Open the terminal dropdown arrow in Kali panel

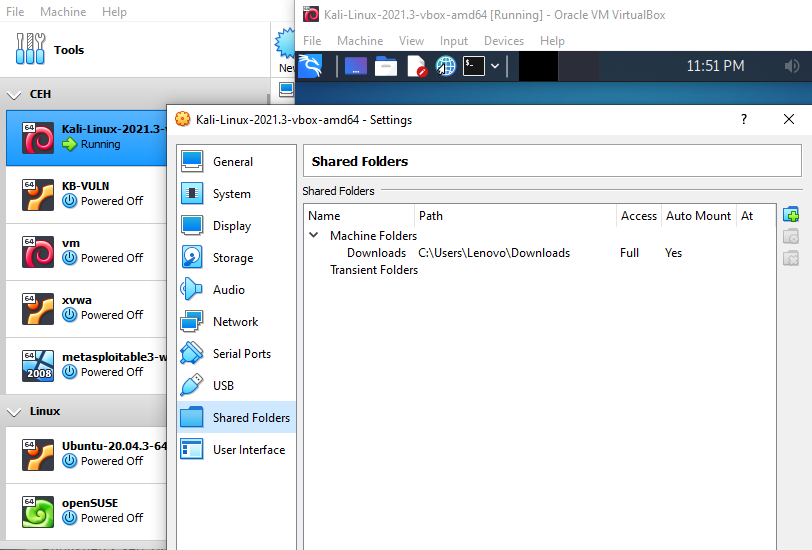[495, 66]
